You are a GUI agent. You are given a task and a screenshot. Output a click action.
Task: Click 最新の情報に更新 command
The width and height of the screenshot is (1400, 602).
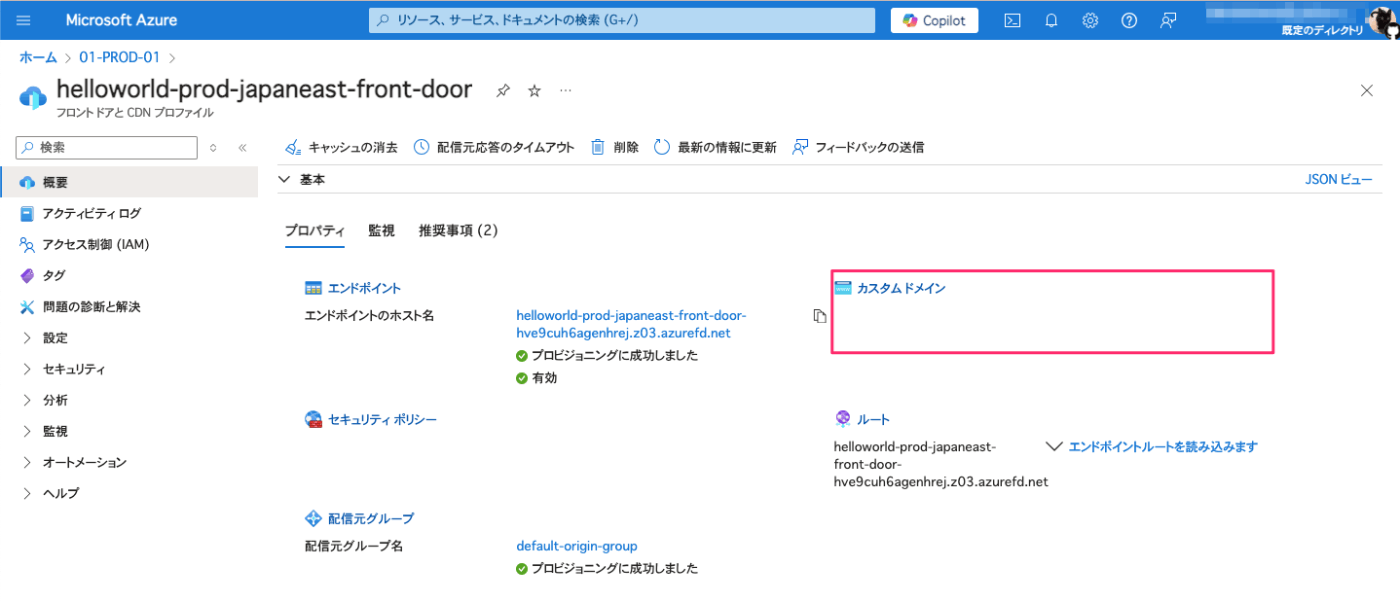(x=715, y=147)
